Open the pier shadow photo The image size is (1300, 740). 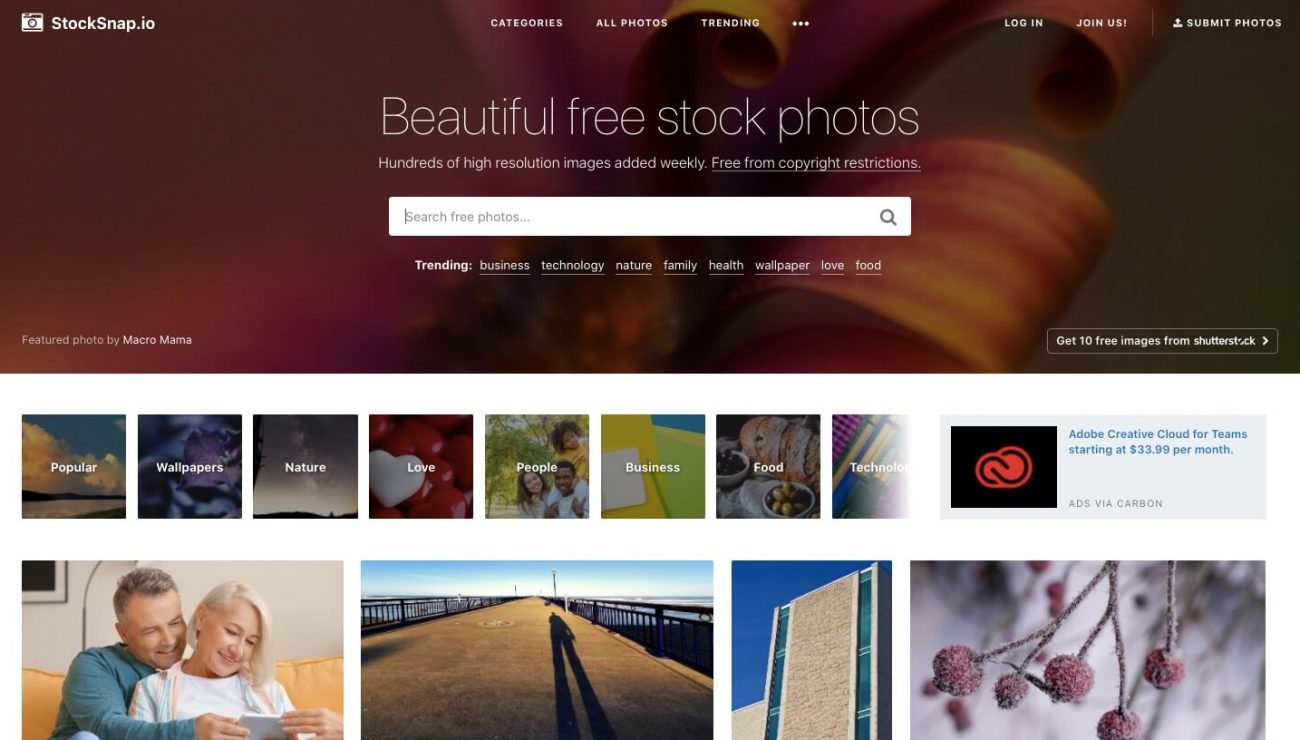(x=537, y=650)
